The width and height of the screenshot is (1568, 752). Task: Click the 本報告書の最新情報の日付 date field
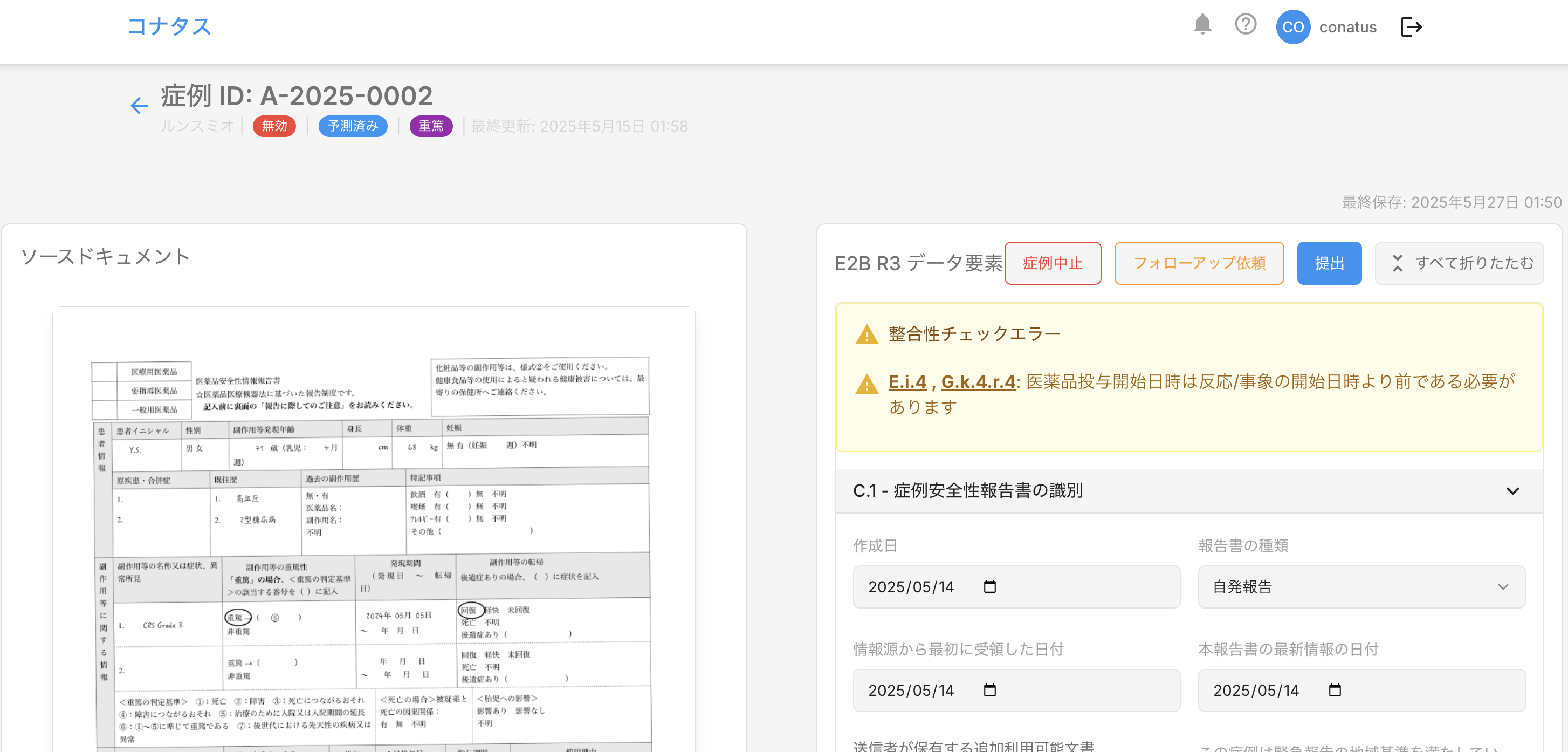coord(1361,691)
